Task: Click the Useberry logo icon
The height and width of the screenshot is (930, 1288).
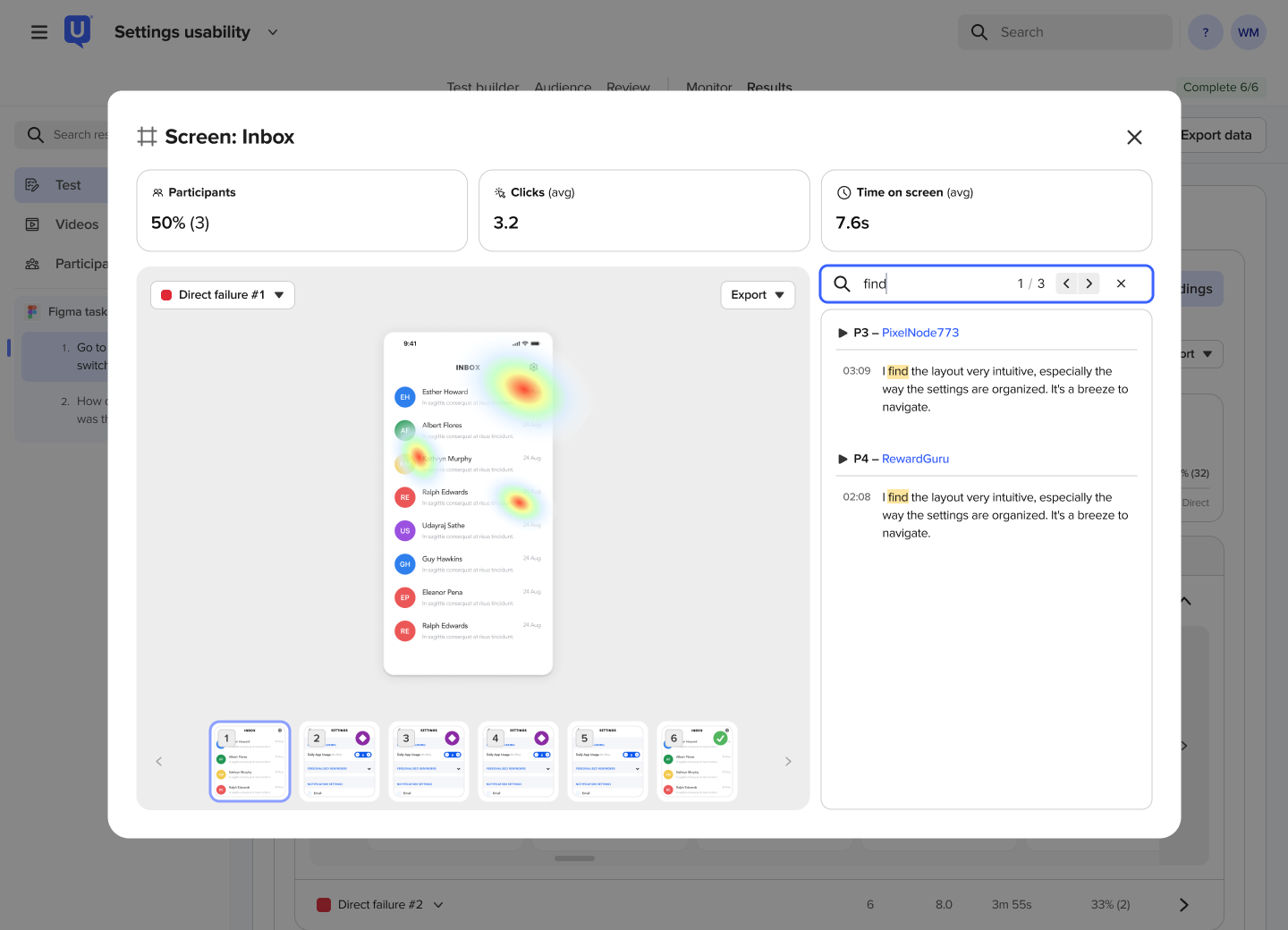Action: pyautogui.click(x=78, y=31)
